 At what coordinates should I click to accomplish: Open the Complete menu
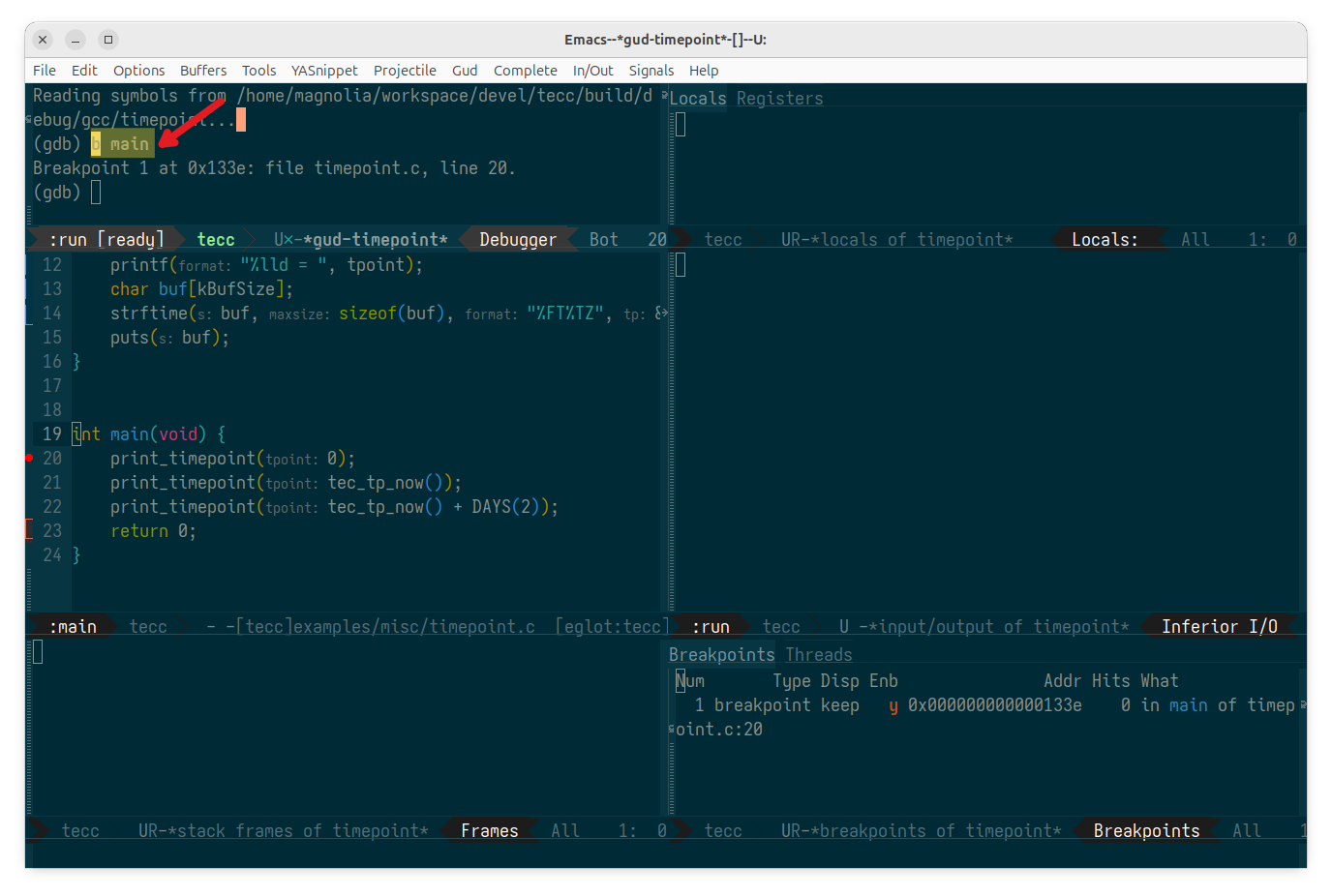(x=526, y=71)
